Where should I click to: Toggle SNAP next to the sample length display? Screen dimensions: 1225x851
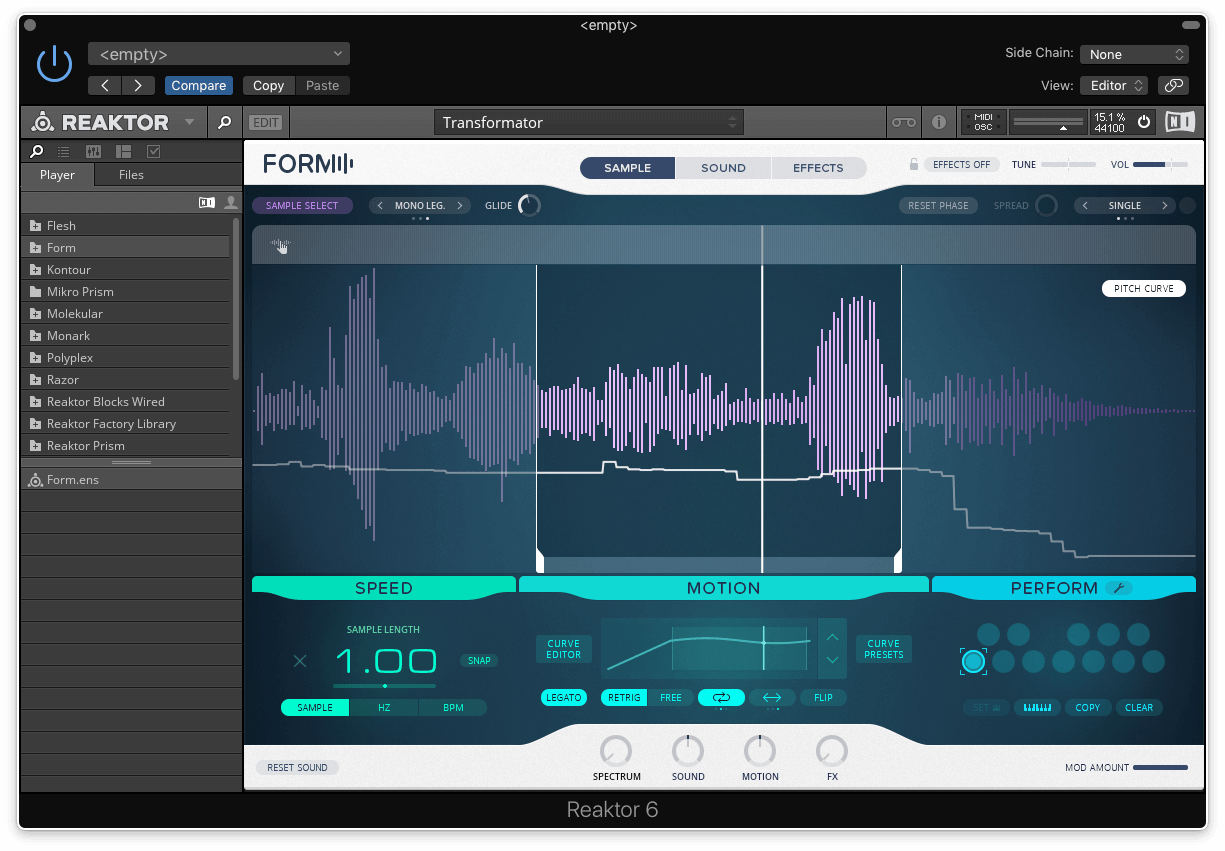click(x=479, y=660)
